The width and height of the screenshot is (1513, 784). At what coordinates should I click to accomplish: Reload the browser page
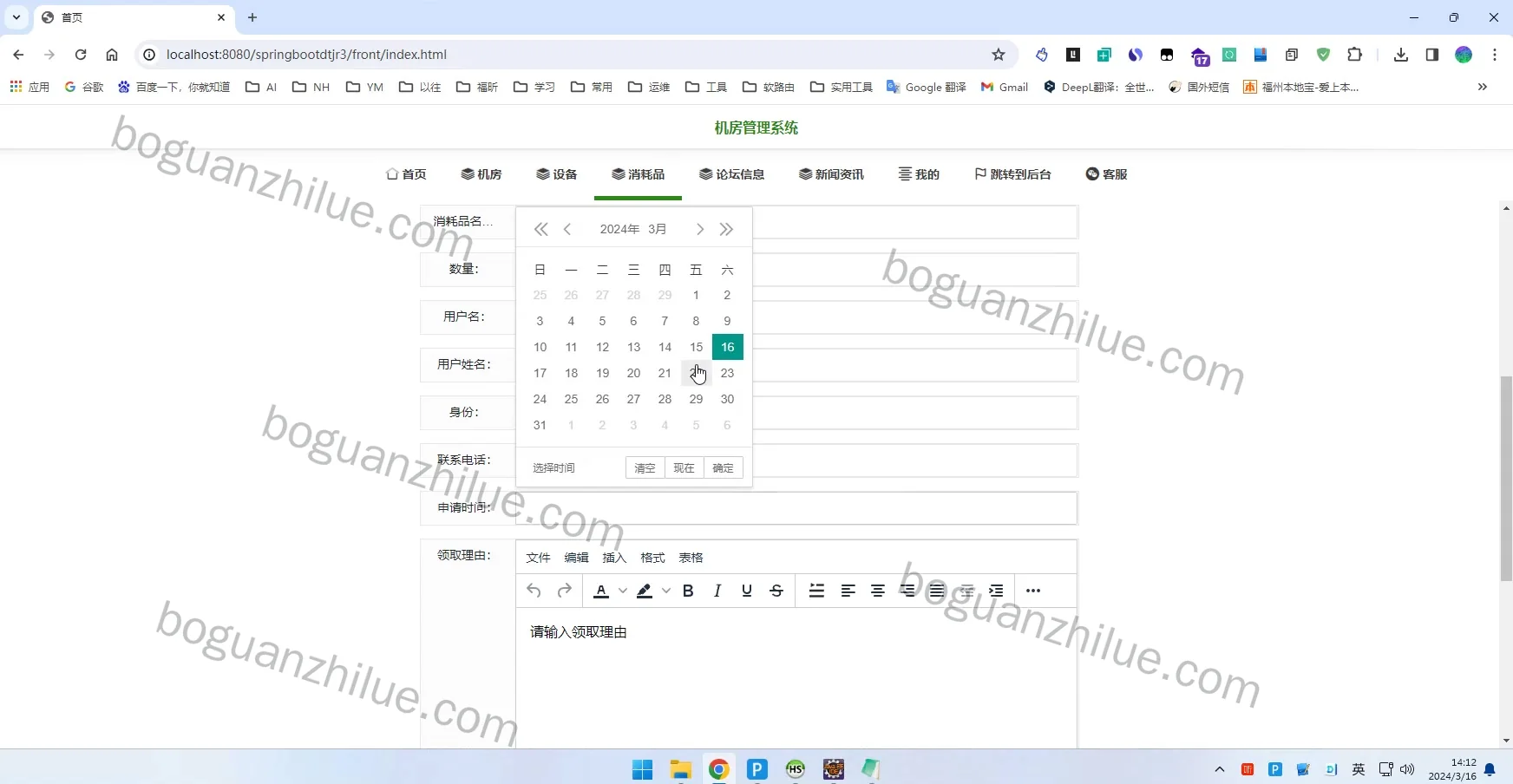pyautogui.click(x=81, y=55)
